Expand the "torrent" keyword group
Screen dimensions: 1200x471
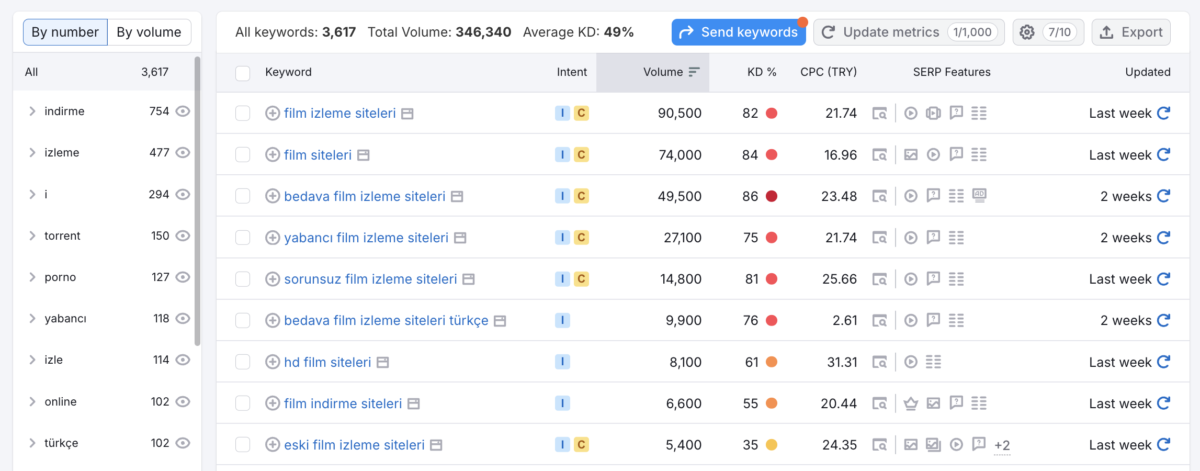click(x=32, y=236)
